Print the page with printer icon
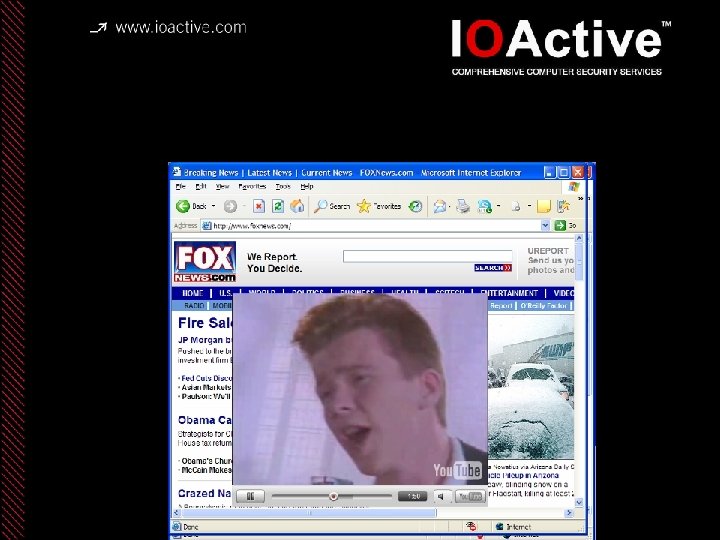Image resolution: width=720 pixels, height=540 pixels. (x=463, y=207)
